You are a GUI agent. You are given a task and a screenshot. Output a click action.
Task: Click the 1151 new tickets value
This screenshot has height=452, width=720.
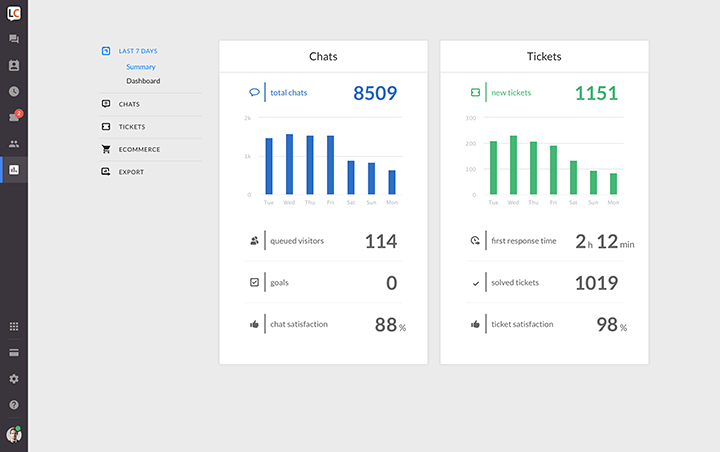(596, 93)
